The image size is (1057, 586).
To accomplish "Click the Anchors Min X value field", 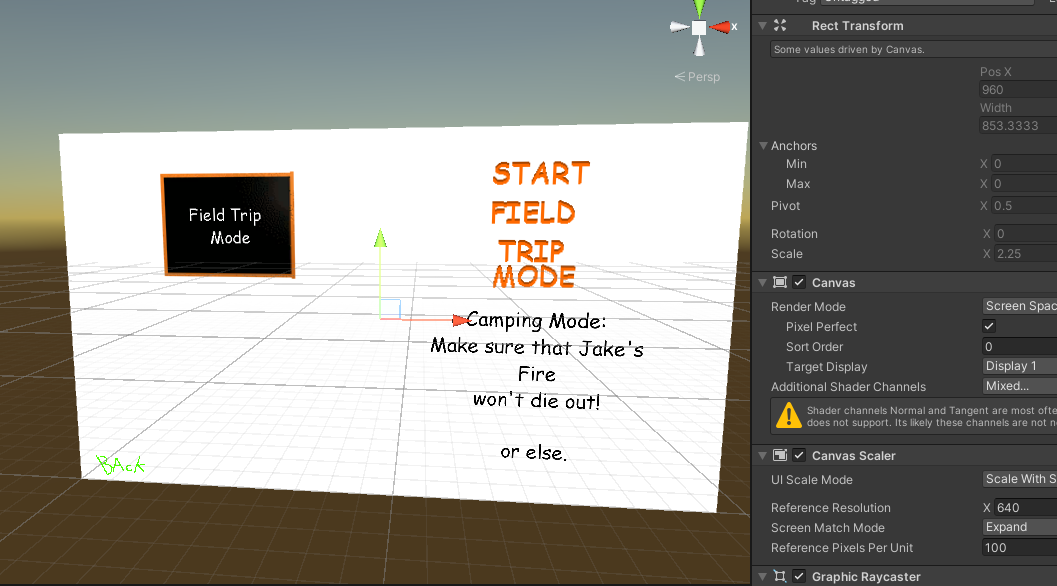I will tap(1025, 164).
